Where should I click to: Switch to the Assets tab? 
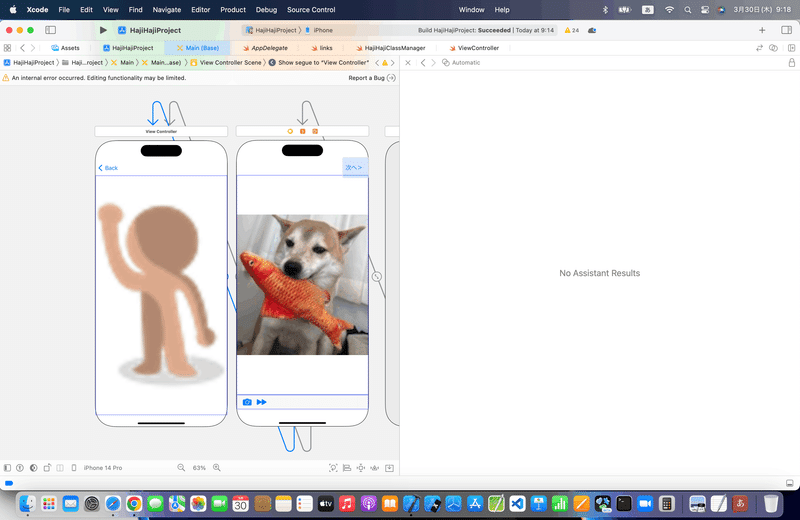pyautogui.click(x=65, y=48)
